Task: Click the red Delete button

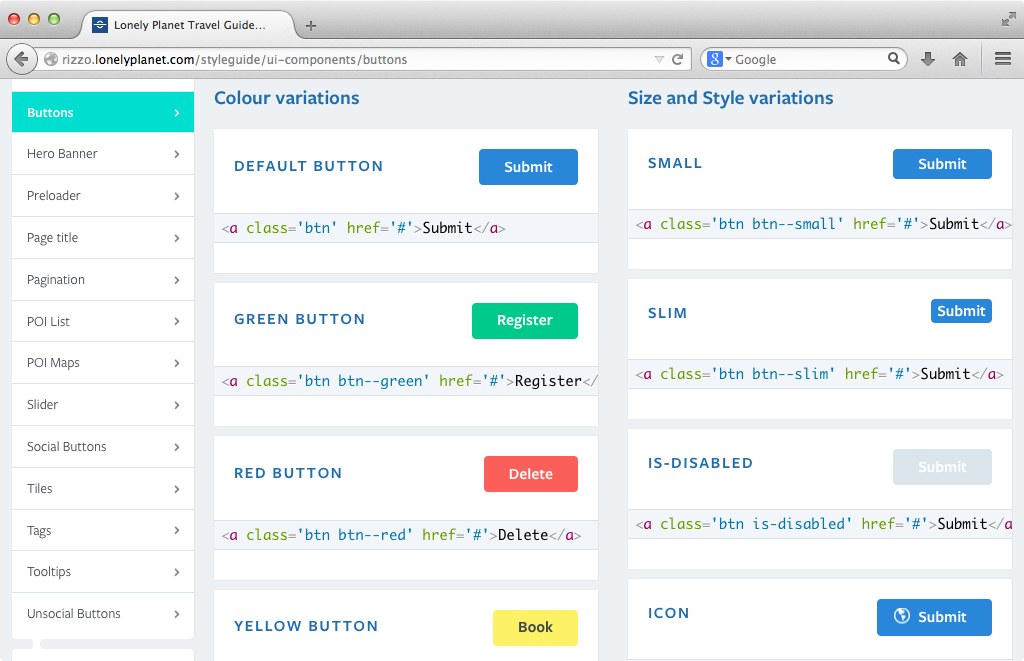Action: click(530, 474)
